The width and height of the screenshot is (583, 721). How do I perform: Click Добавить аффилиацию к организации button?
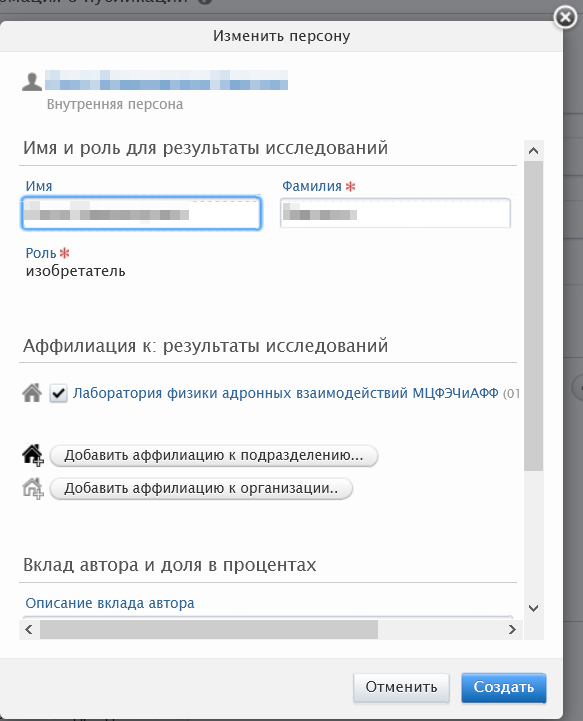(201, 488)
